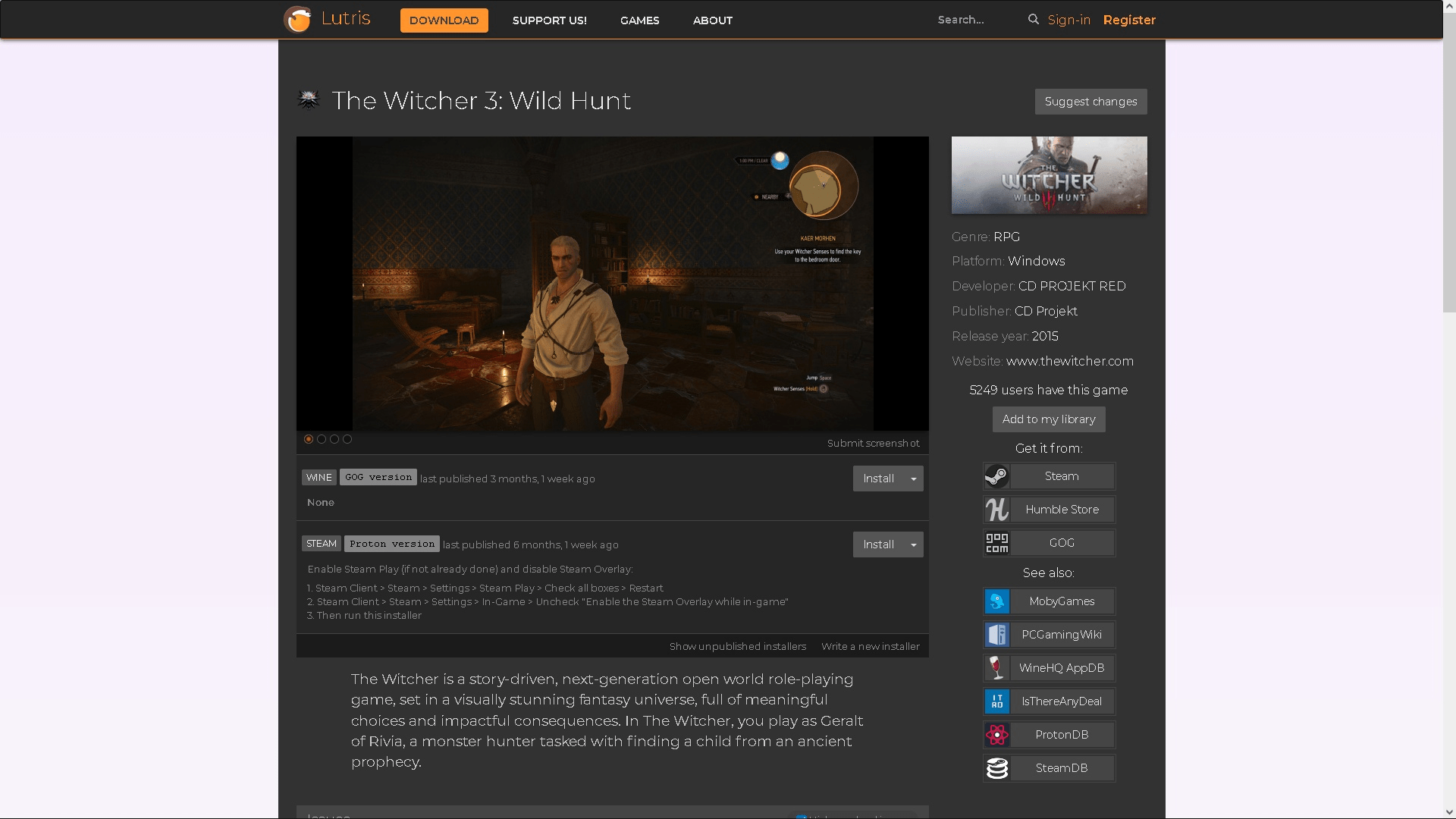Click the Add to my library button

click(x=1049, y=419)
